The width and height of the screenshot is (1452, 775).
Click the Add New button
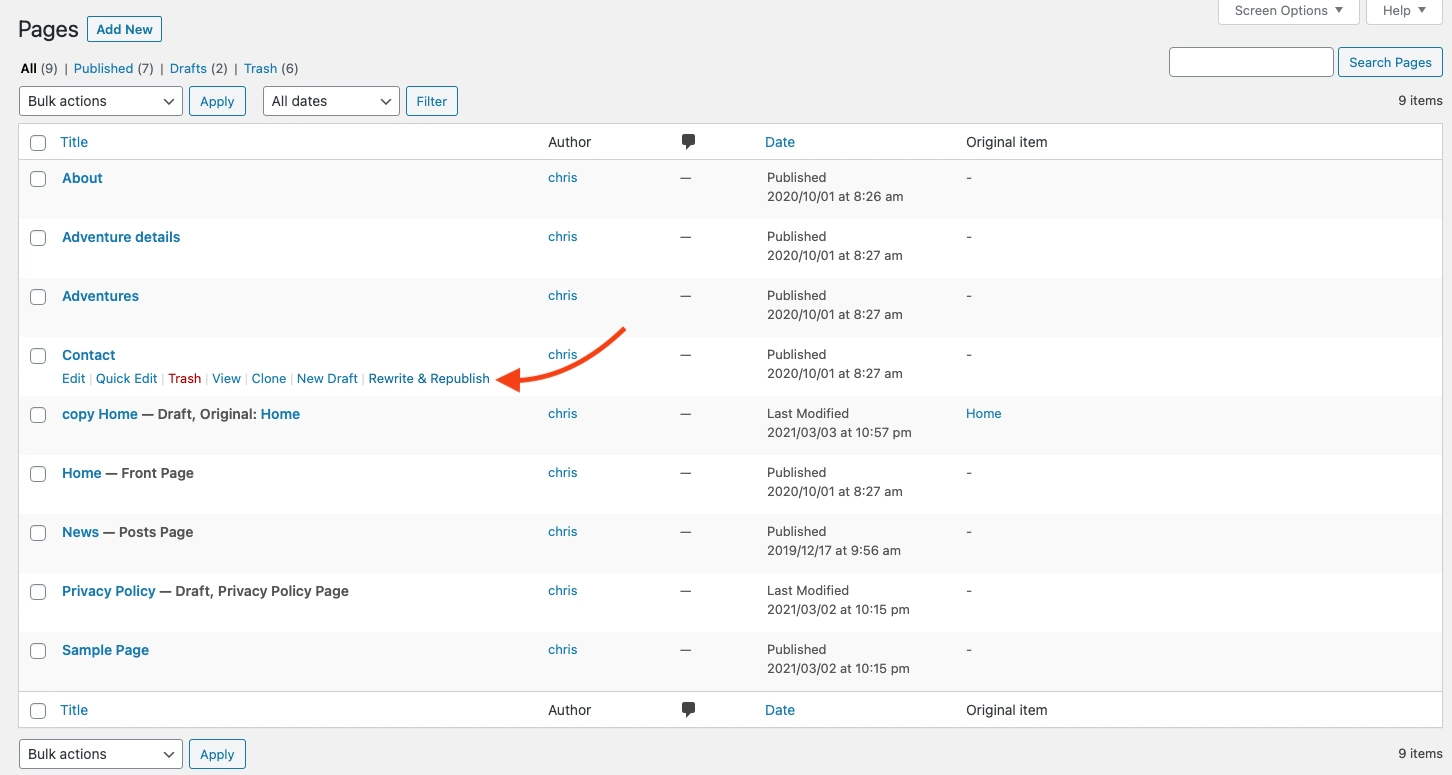tap(125, 29)
